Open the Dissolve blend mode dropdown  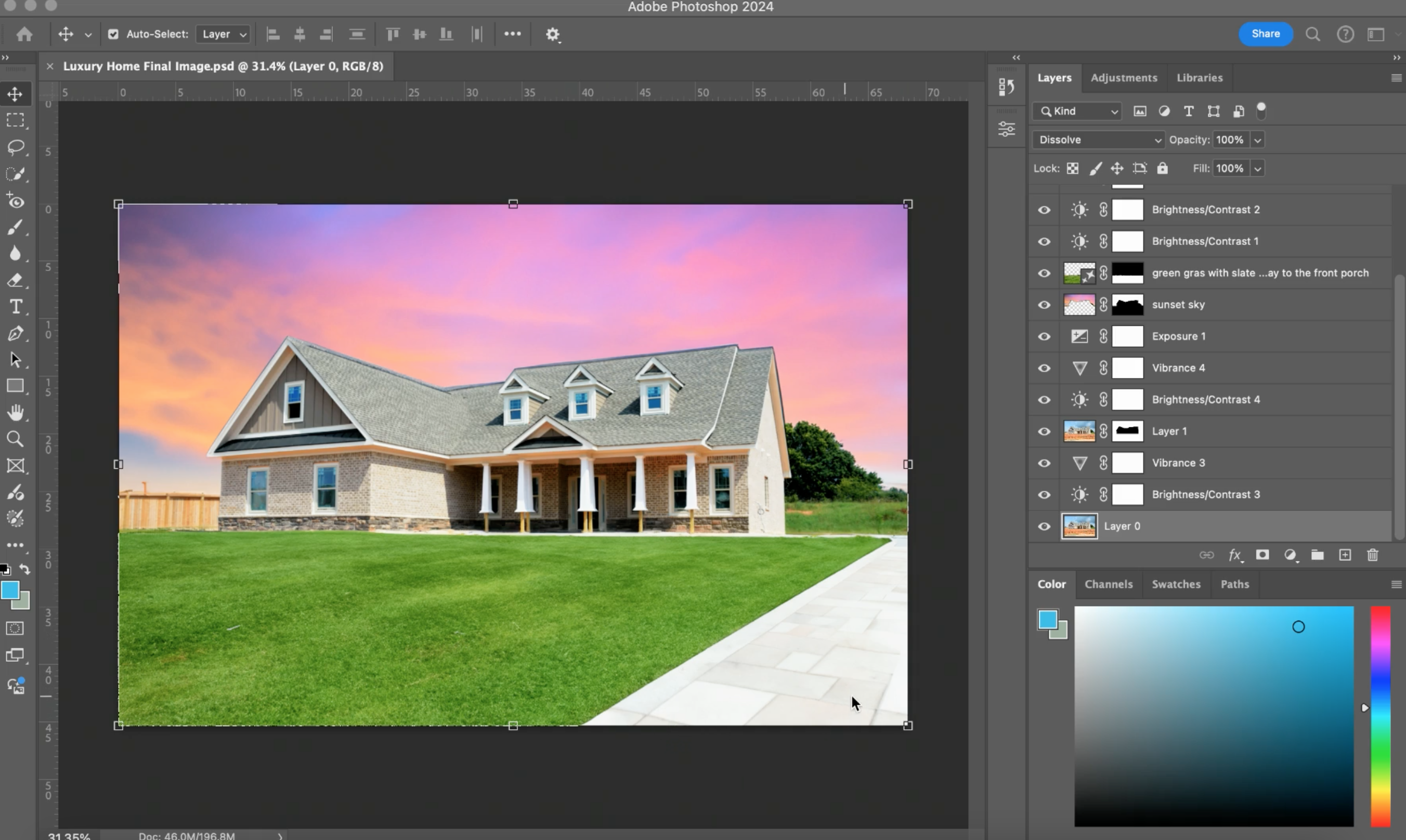(x=1098, y=140)
